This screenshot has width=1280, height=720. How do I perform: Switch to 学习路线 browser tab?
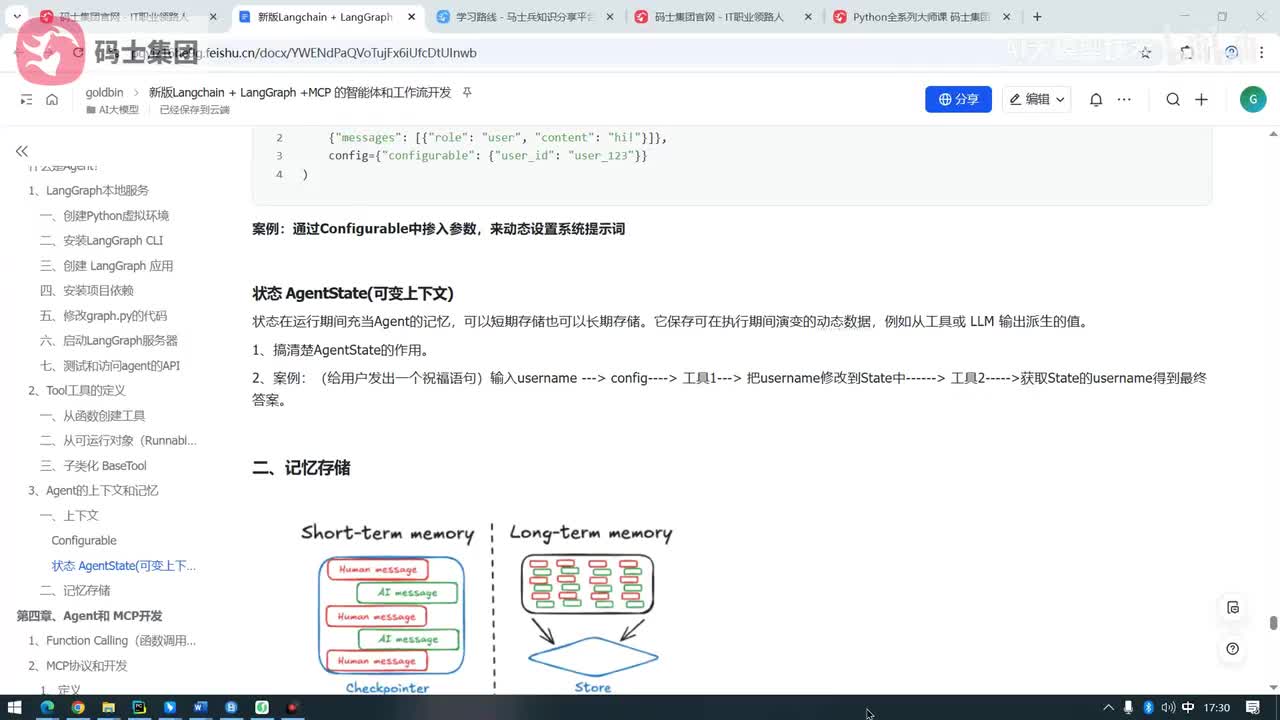pos(526,17)
